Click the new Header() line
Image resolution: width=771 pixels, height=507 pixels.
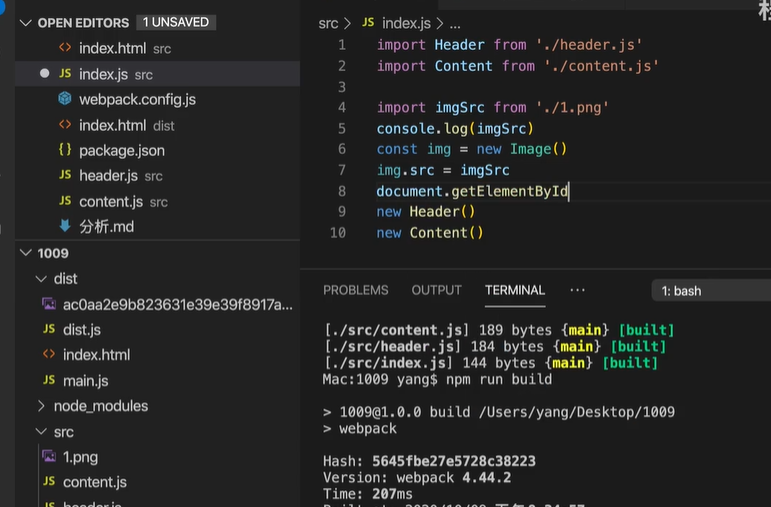pyautogui.click(x=426, y=211)
